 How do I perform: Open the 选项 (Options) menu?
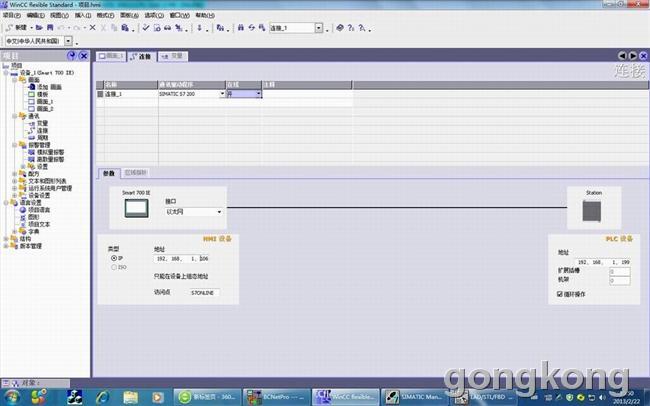coord(154,15)
